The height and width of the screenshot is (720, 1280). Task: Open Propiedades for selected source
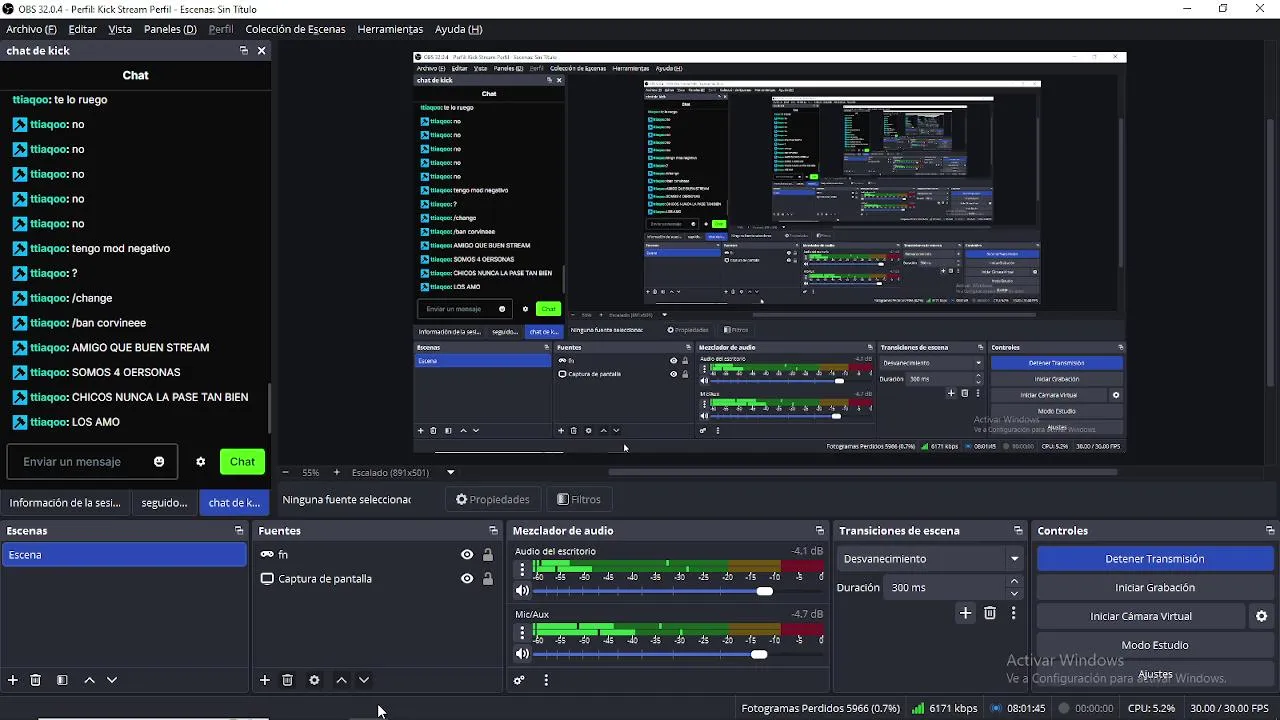coord(492,499)
